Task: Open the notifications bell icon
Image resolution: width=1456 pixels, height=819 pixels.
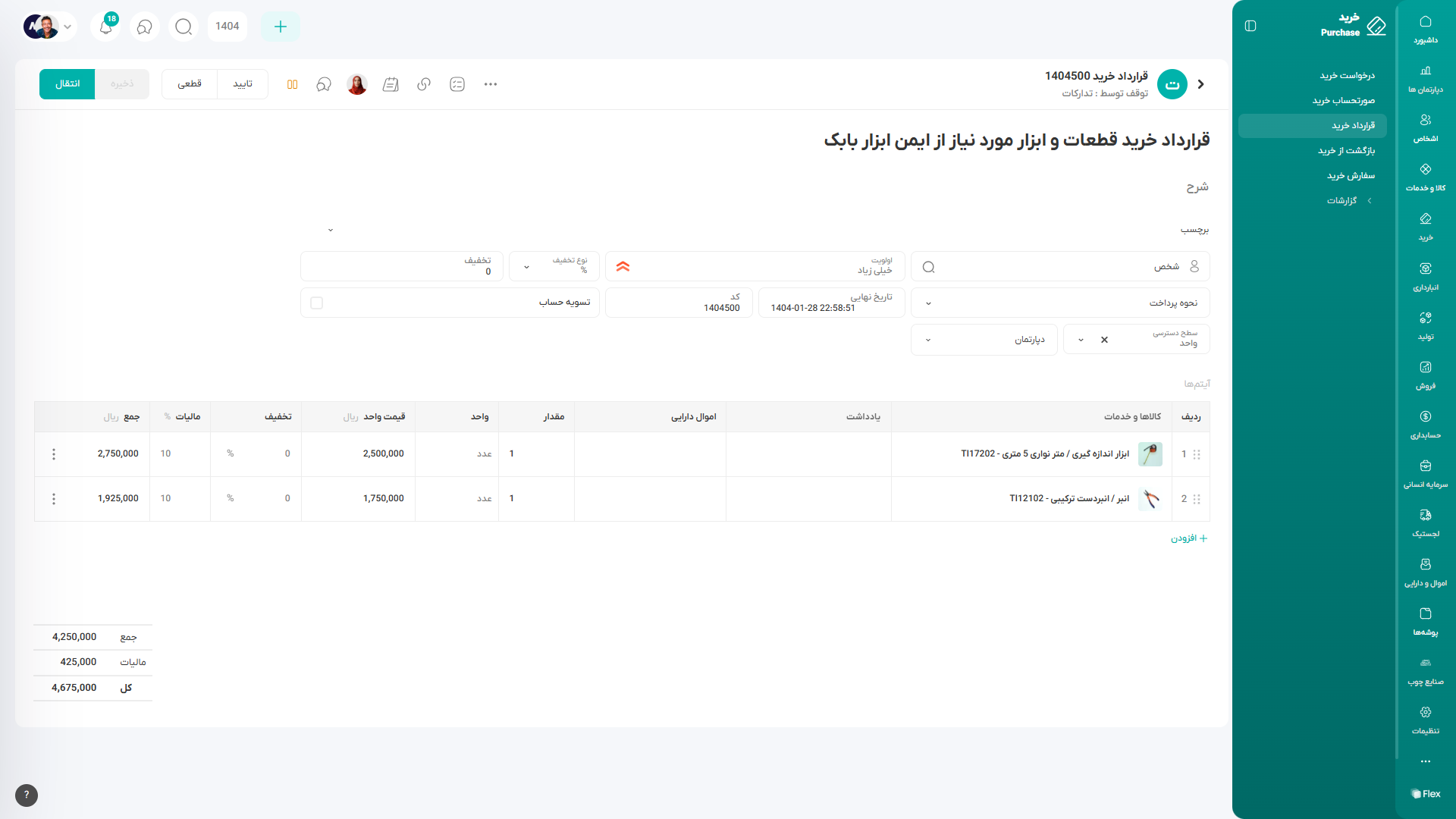Action: [x=106, y=27]
